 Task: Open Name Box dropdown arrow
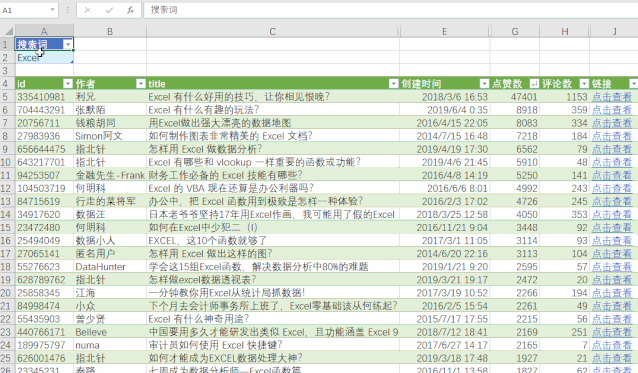(x=52, y=10)
